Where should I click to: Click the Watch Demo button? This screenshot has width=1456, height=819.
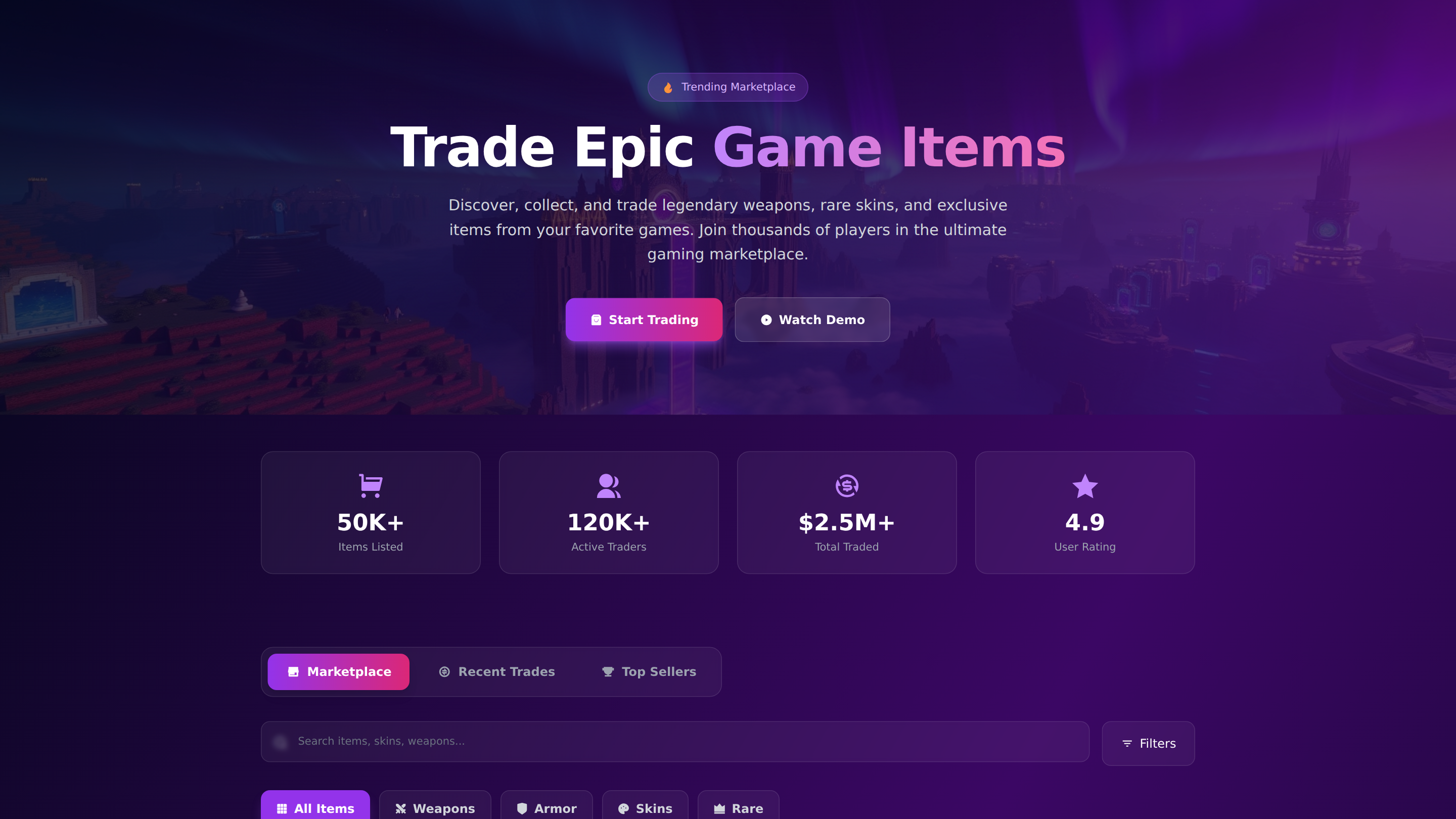pyautogui.click(x=812, y=320)
